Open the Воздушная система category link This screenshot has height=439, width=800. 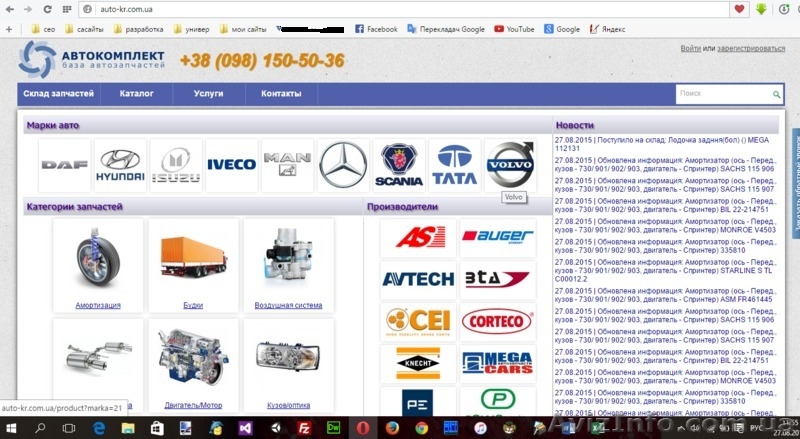click(288, 305)
